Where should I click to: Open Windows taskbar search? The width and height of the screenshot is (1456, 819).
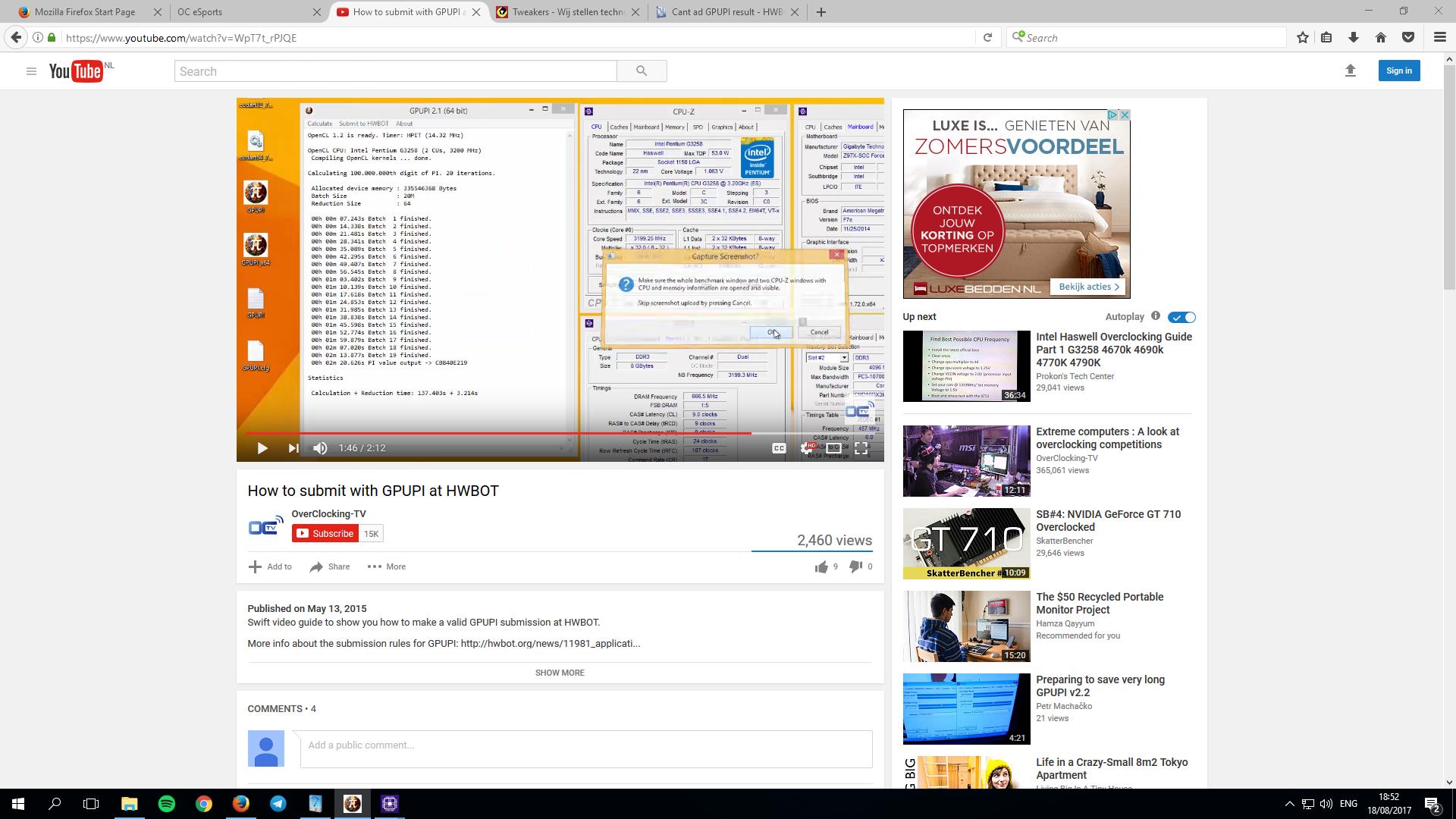click(55, 804)
